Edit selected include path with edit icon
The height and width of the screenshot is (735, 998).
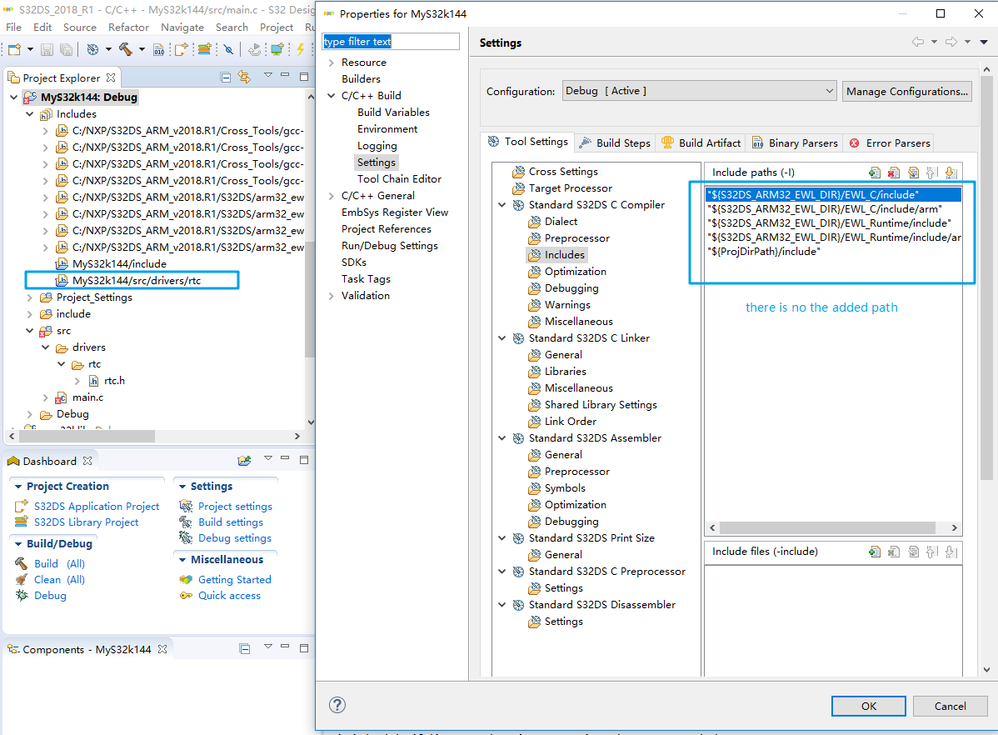[x=913, y=172]
